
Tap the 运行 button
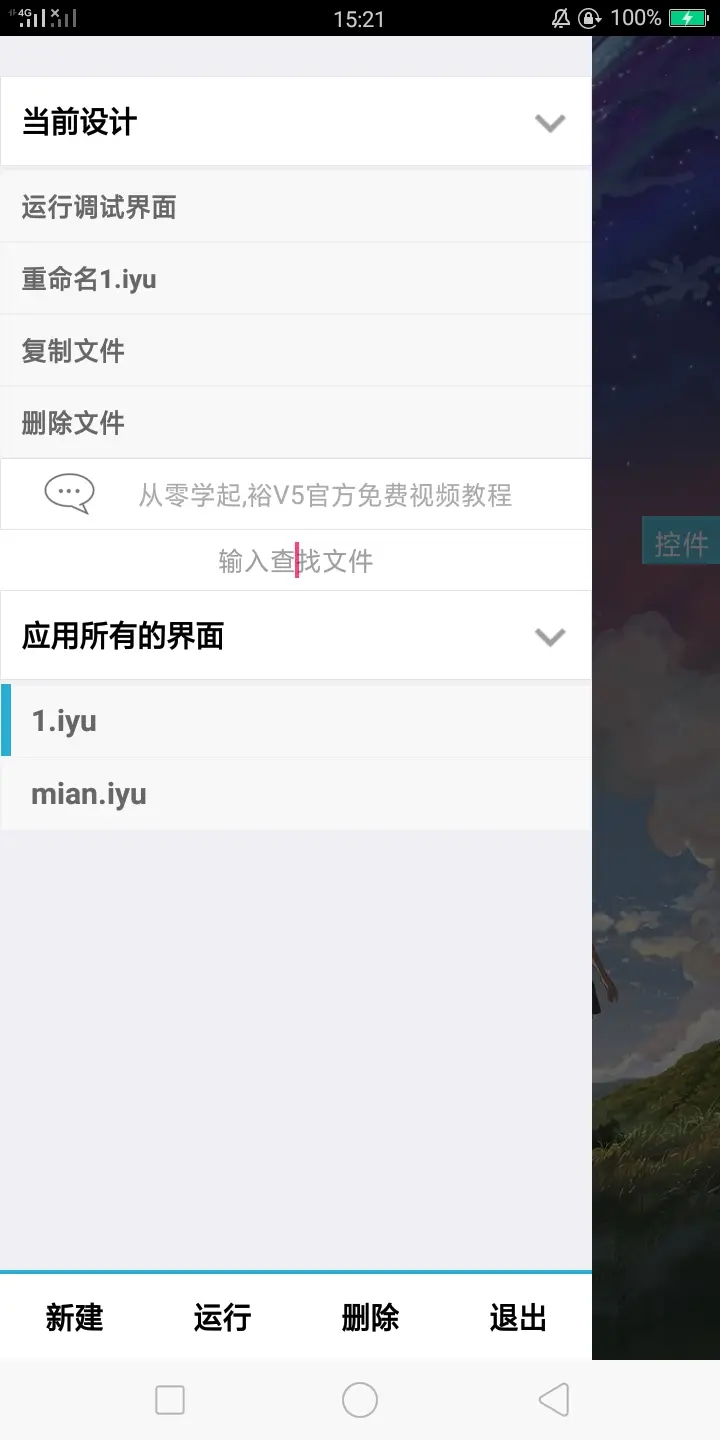click(222, 1318)
